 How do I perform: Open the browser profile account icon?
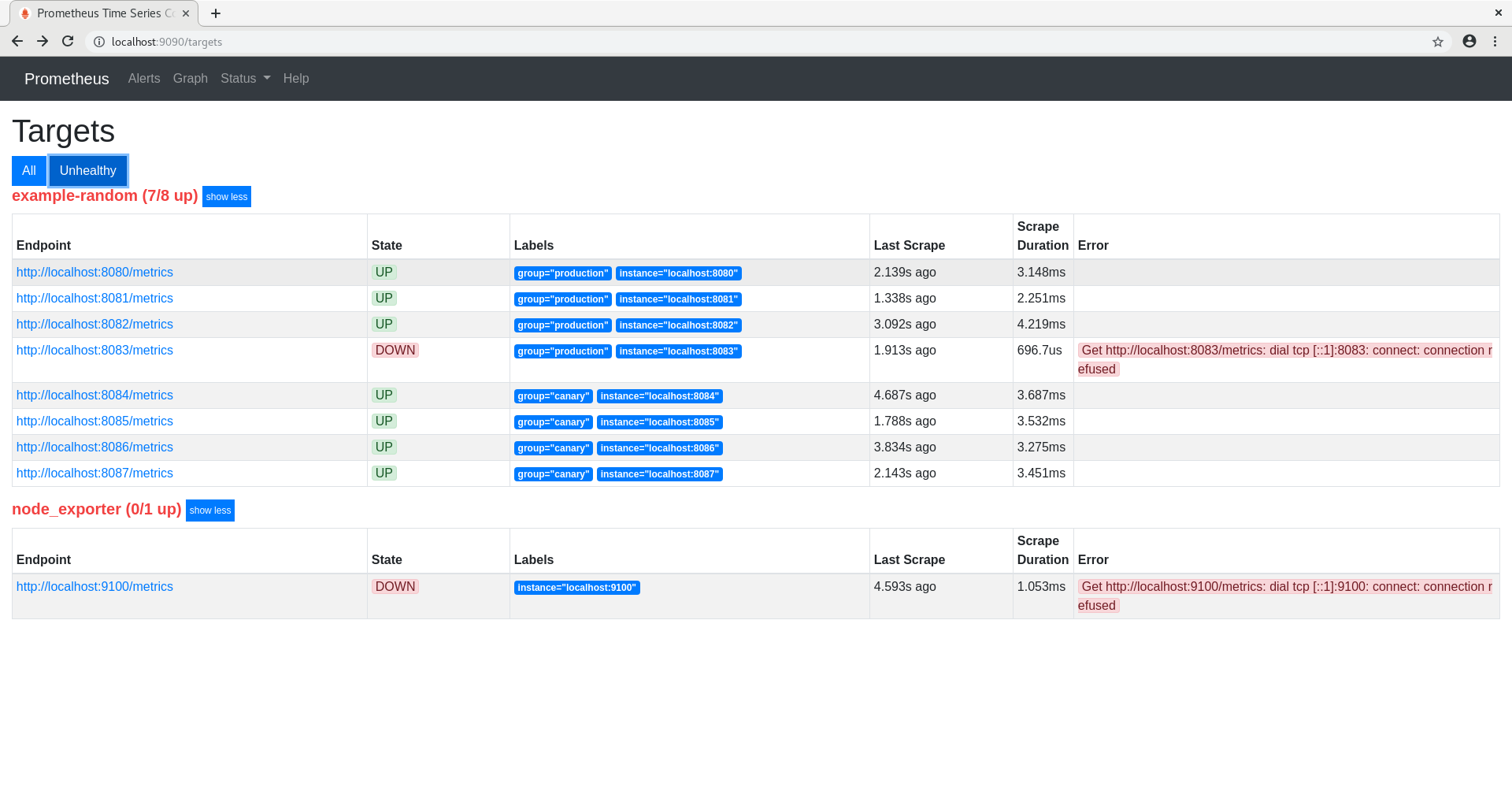(1469, 41)
